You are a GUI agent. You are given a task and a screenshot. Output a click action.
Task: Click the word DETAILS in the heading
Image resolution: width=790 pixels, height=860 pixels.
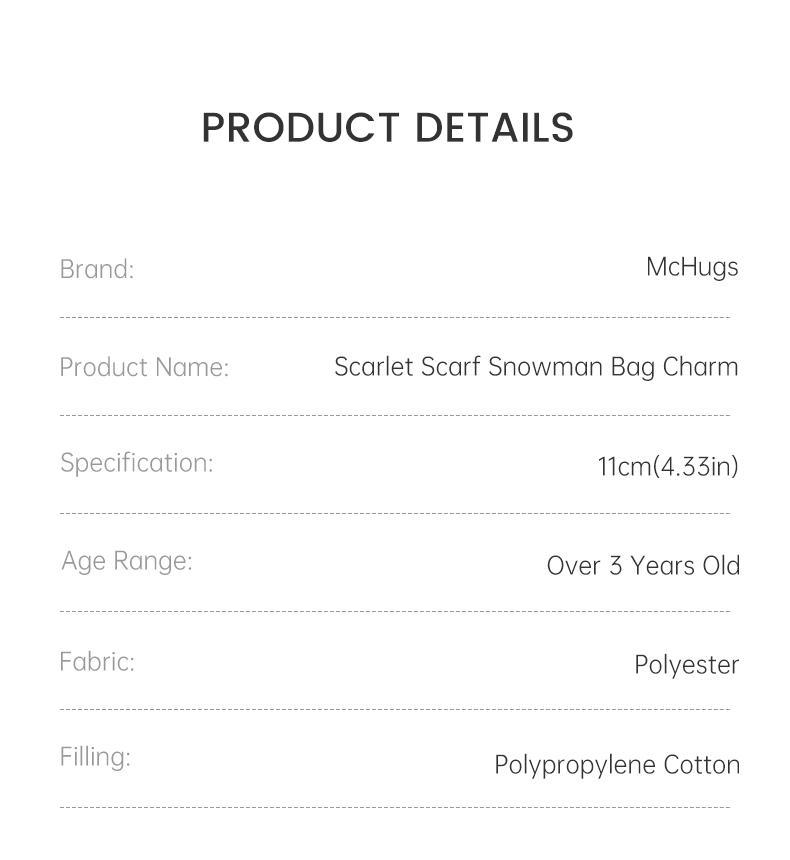click(494, 128)
